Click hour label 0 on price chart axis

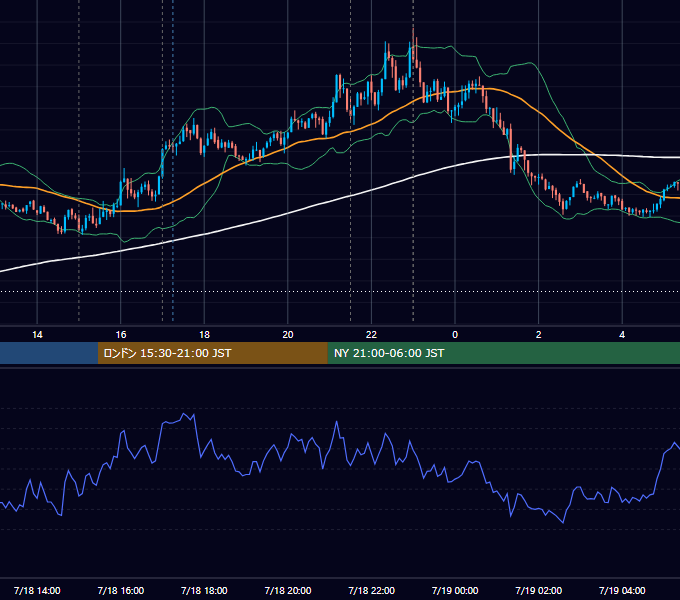pos(455,335)
